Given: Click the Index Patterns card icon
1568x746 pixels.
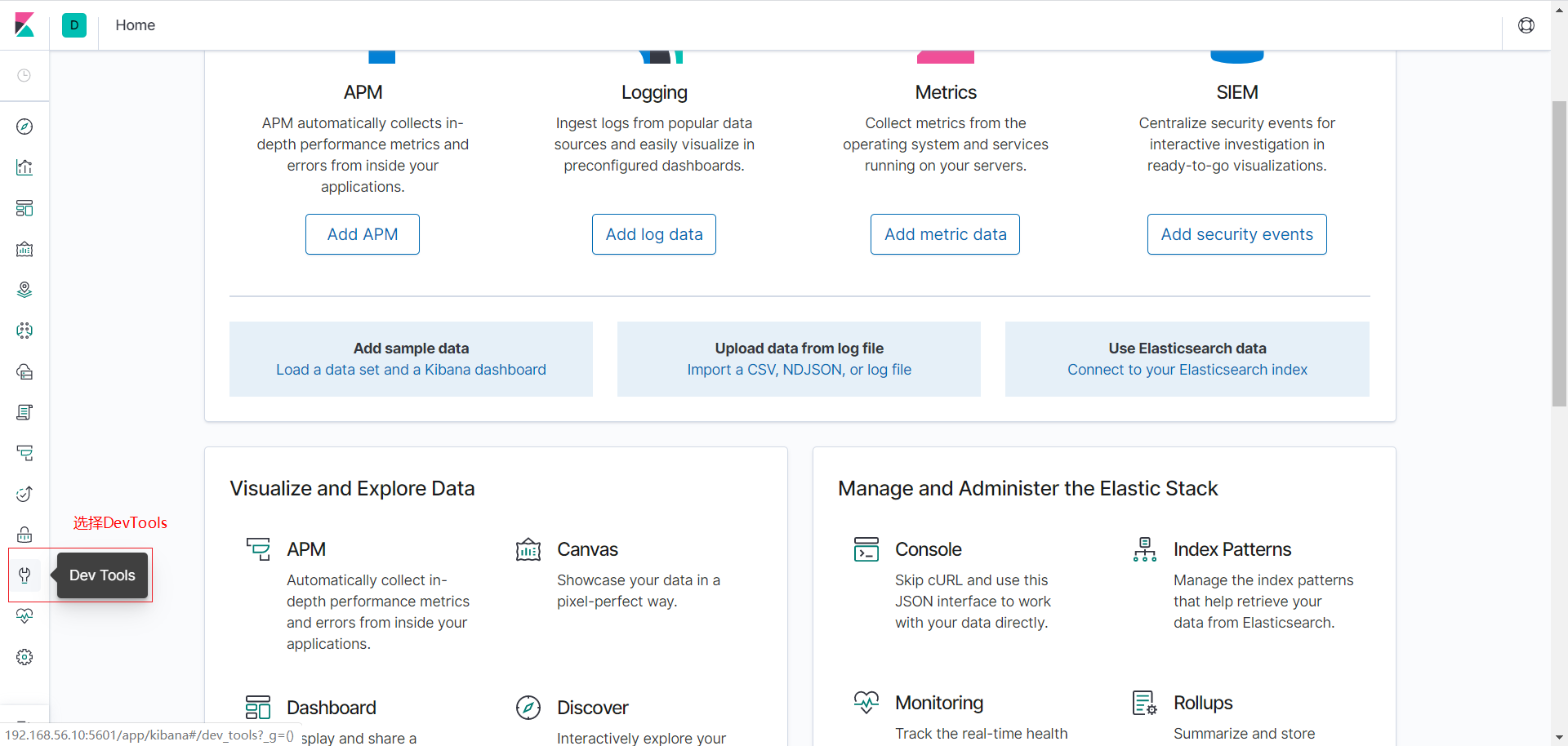Looking at the screenshot, I should point(1145,549).
